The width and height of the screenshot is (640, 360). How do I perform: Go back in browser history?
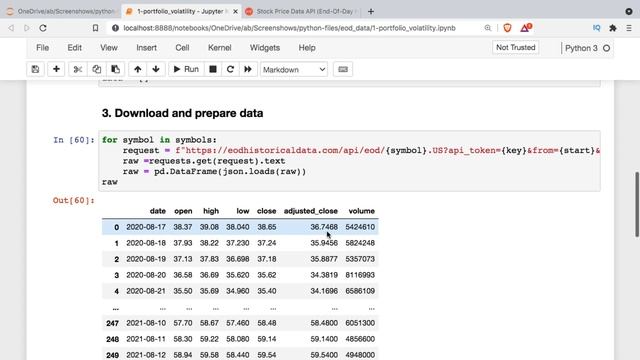tap(11, 28)
